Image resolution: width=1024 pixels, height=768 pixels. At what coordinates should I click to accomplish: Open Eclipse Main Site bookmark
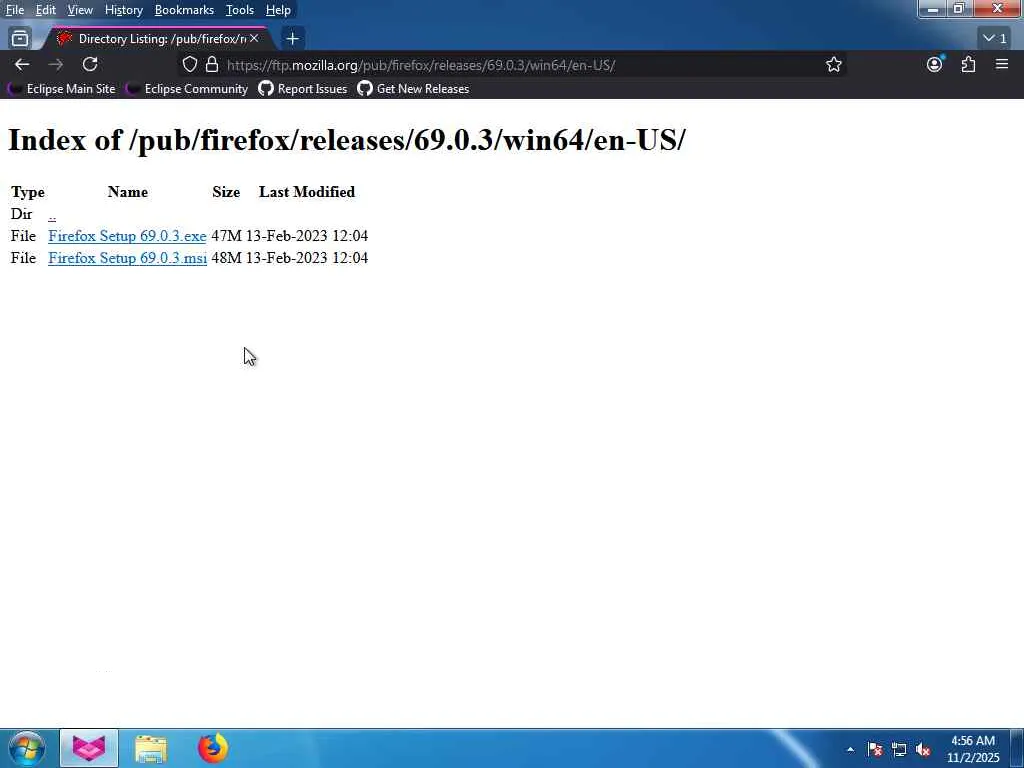61,89
